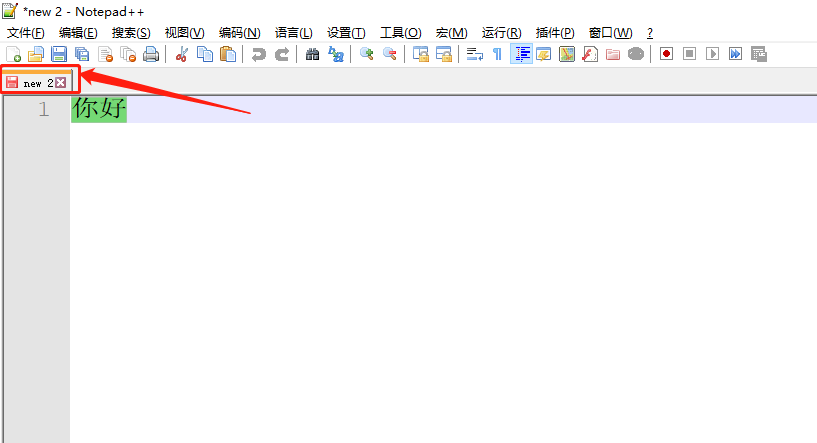The height and width of the screenshot is (443, 817).
Task: Redo the edit via toolbar arrow
Action: 282,54
